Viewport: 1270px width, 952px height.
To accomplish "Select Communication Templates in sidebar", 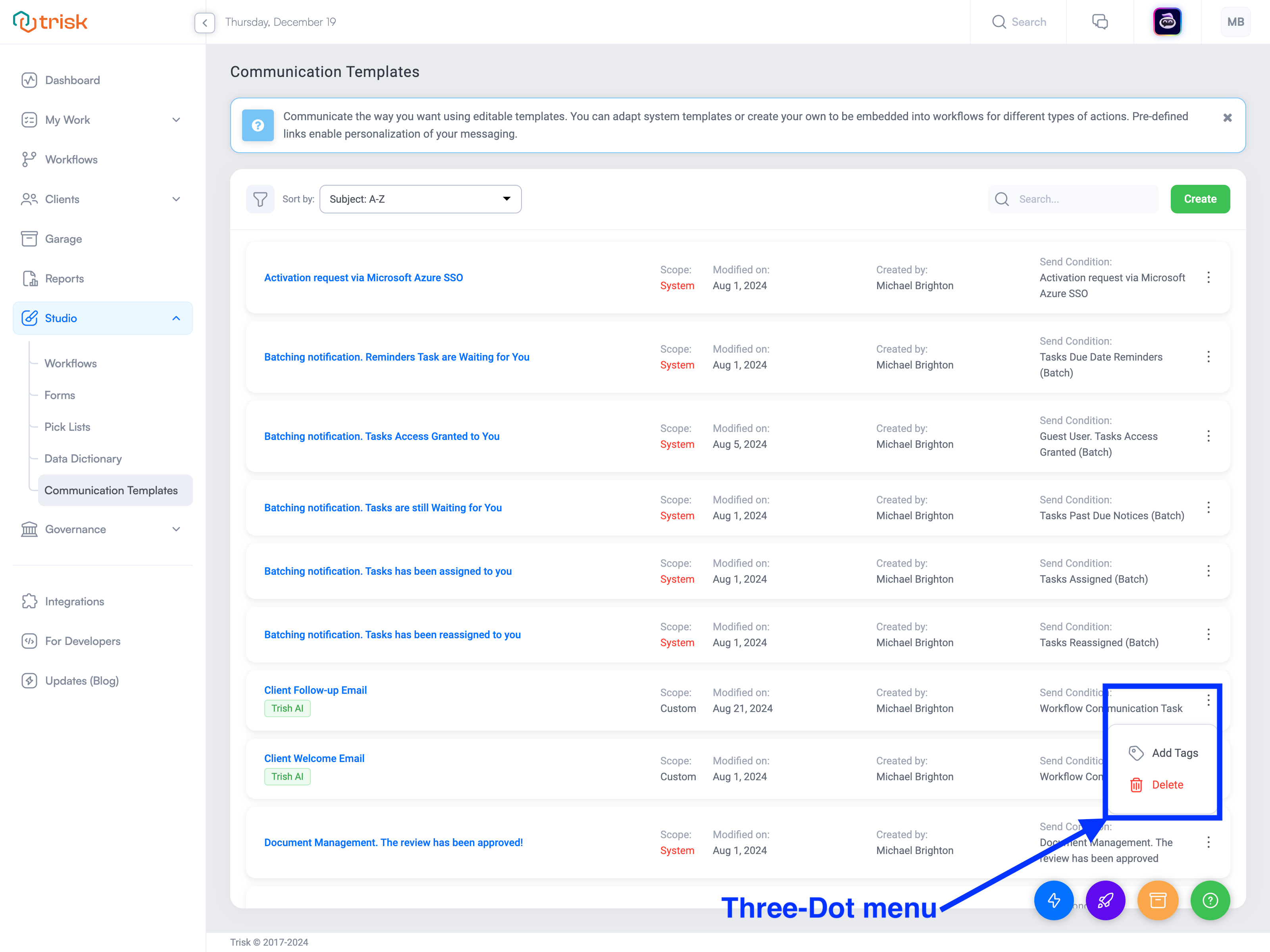I will [x=115, y=491].
